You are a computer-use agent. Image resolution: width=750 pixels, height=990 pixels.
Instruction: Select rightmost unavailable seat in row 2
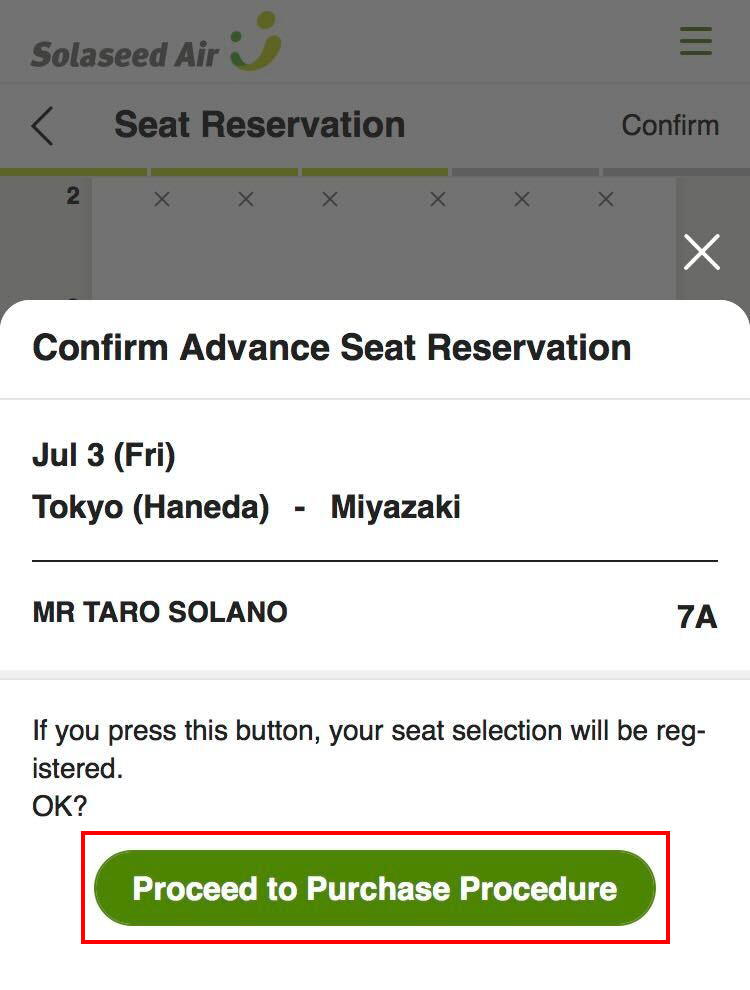[605, 200]
